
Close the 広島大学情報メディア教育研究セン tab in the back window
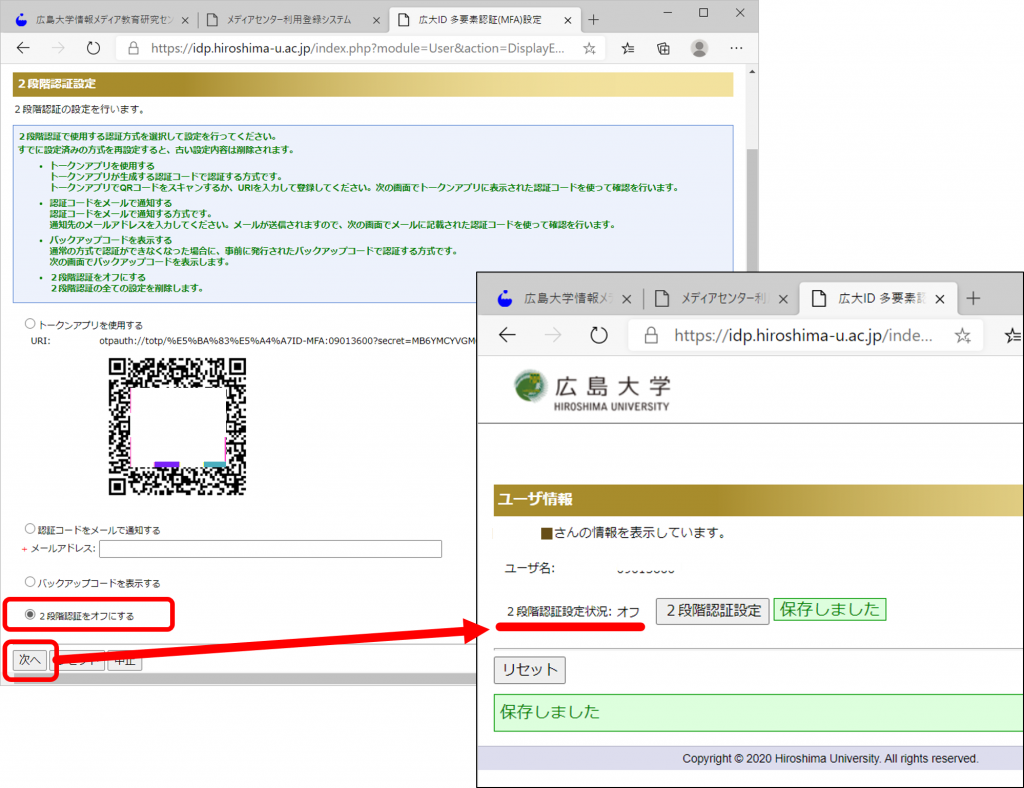click(185, 20)
